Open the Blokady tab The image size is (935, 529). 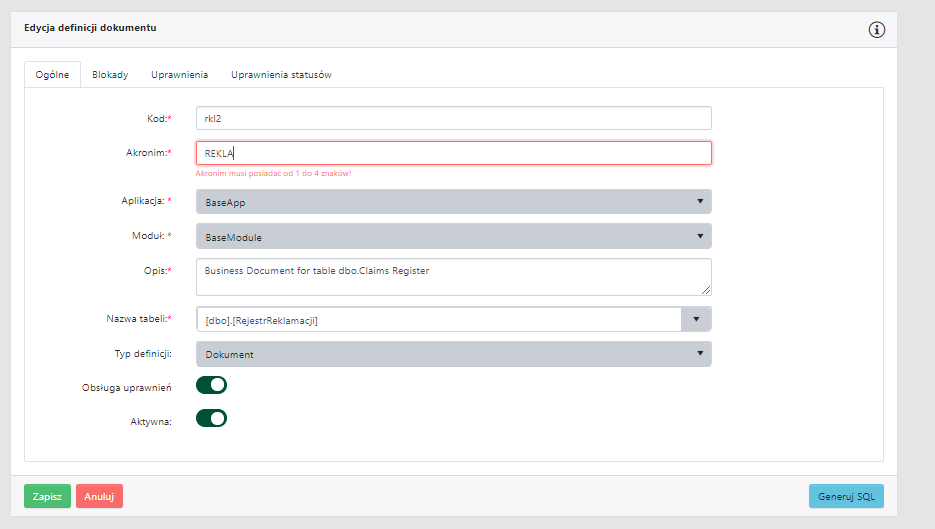click(x=110, y=75)
